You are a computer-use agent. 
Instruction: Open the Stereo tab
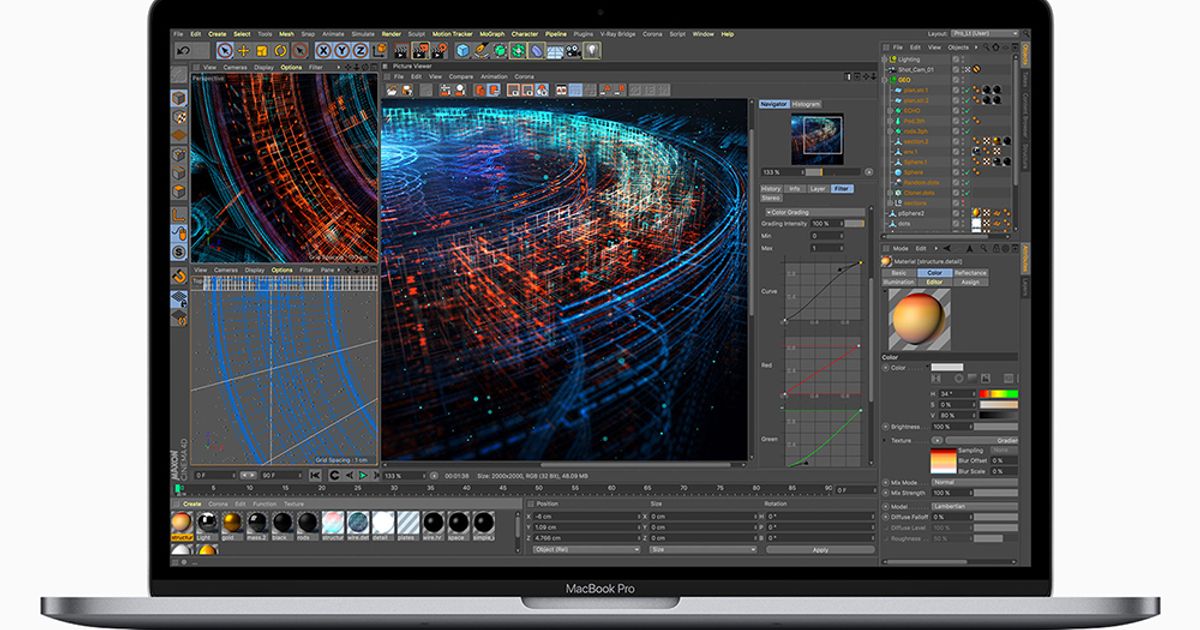point(771,198)
